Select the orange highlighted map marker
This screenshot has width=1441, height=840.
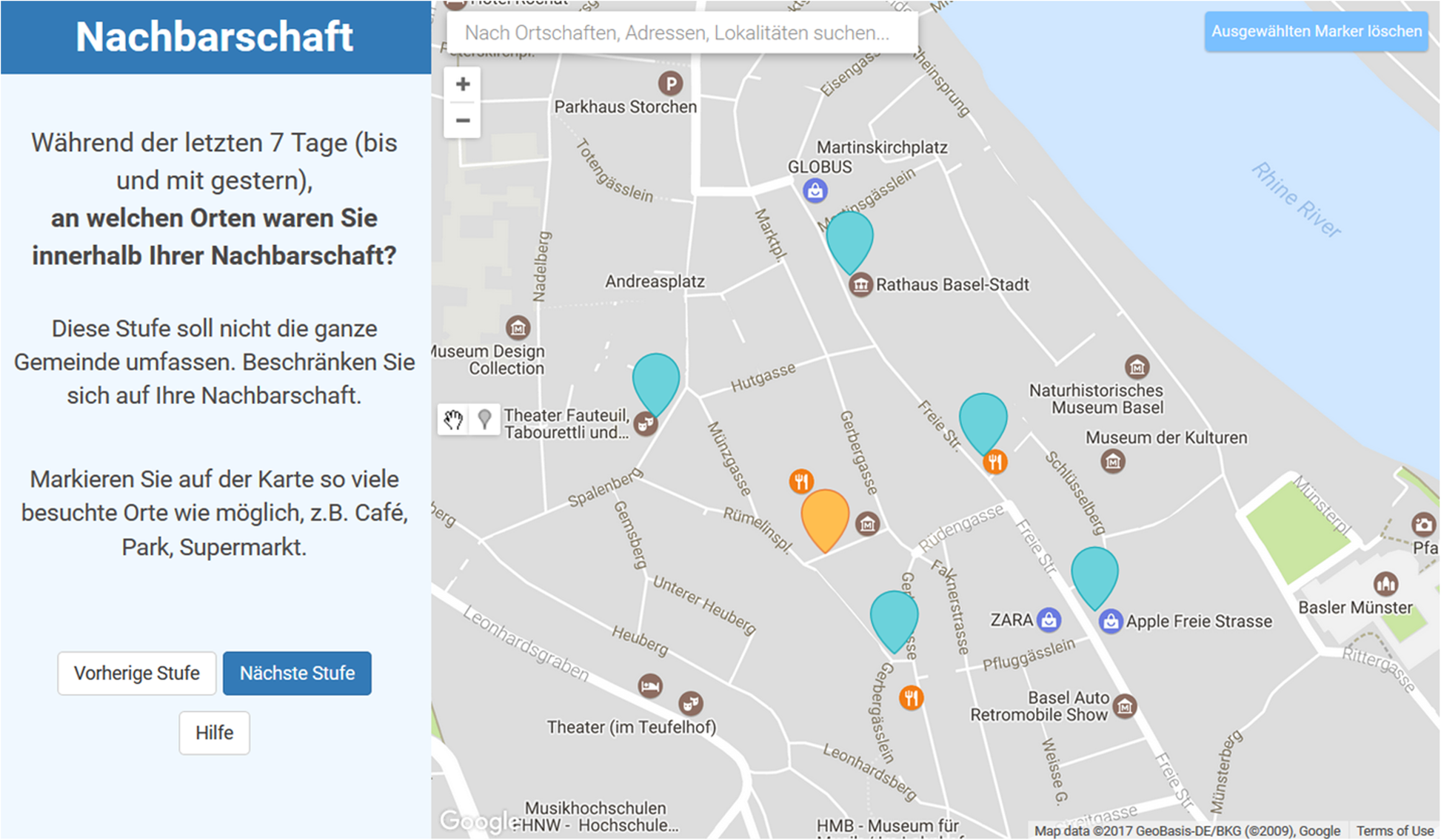pos(825,516)
